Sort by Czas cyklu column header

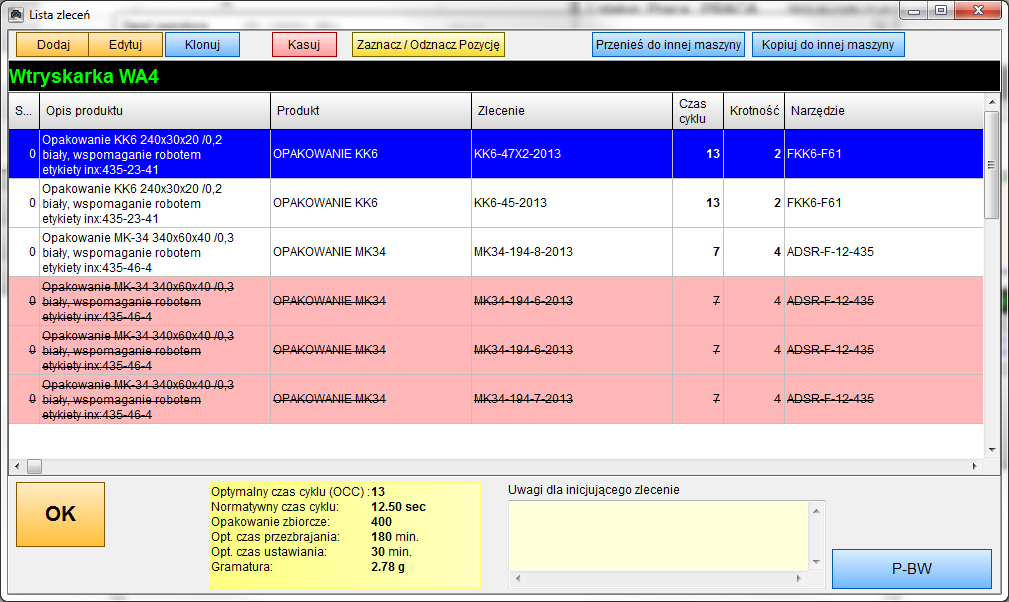click(698, 111)
